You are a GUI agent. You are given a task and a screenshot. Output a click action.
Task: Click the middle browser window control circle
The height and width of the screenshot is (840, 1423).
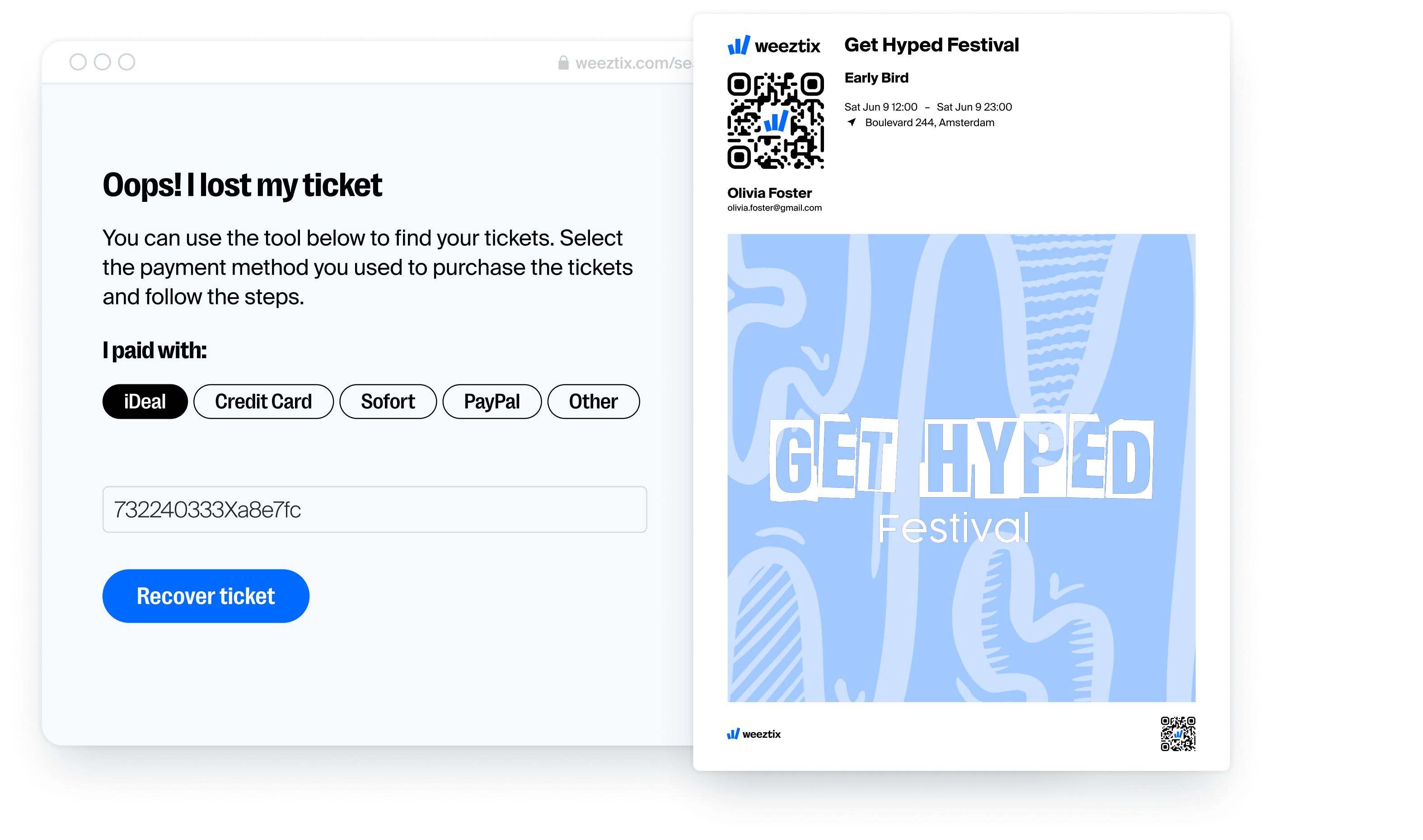(103, 62)
